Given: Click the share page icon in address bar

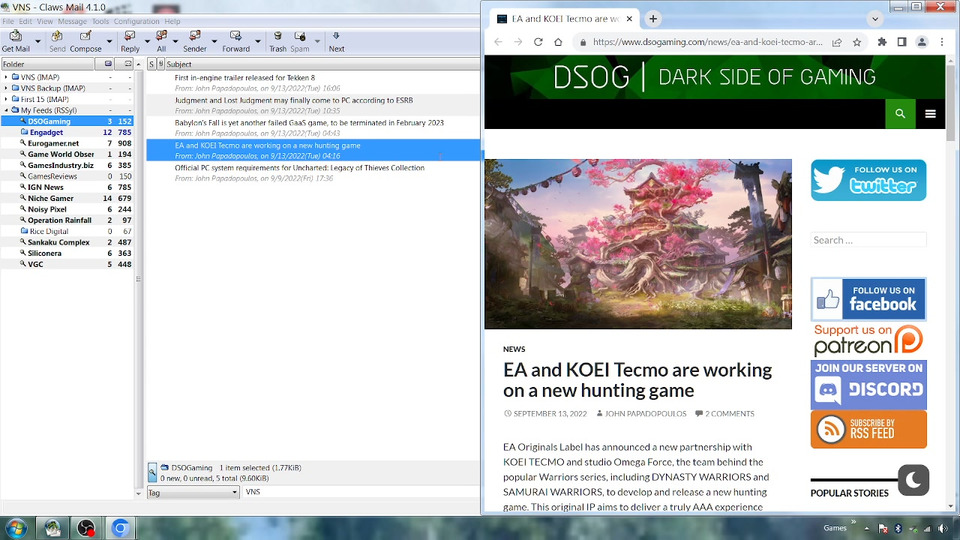Looking at the screenshot, I should pyautogui.click(x=837, y=42).
